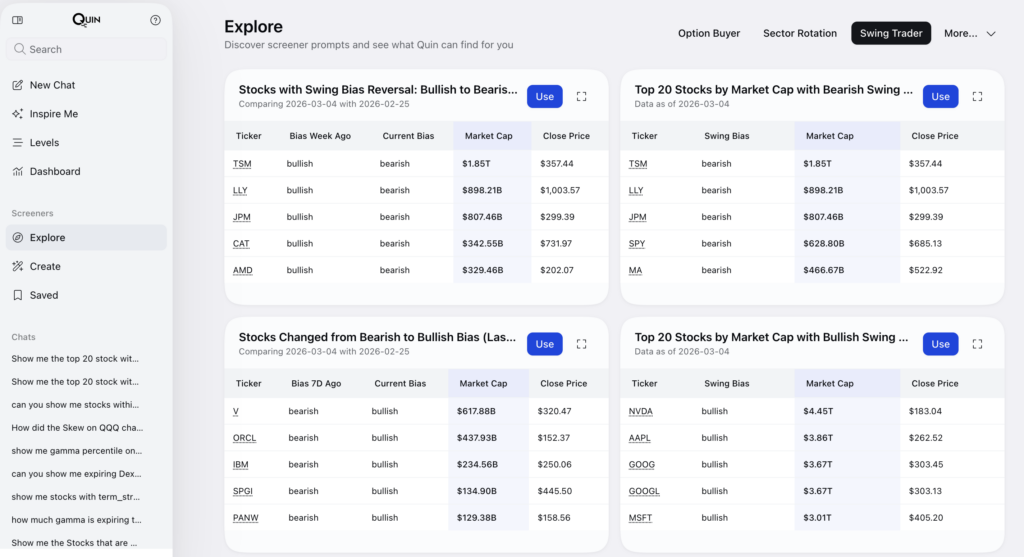1024x557 pixels.
Task: Click the Saved bookmark icon
Action: [18, 295]
